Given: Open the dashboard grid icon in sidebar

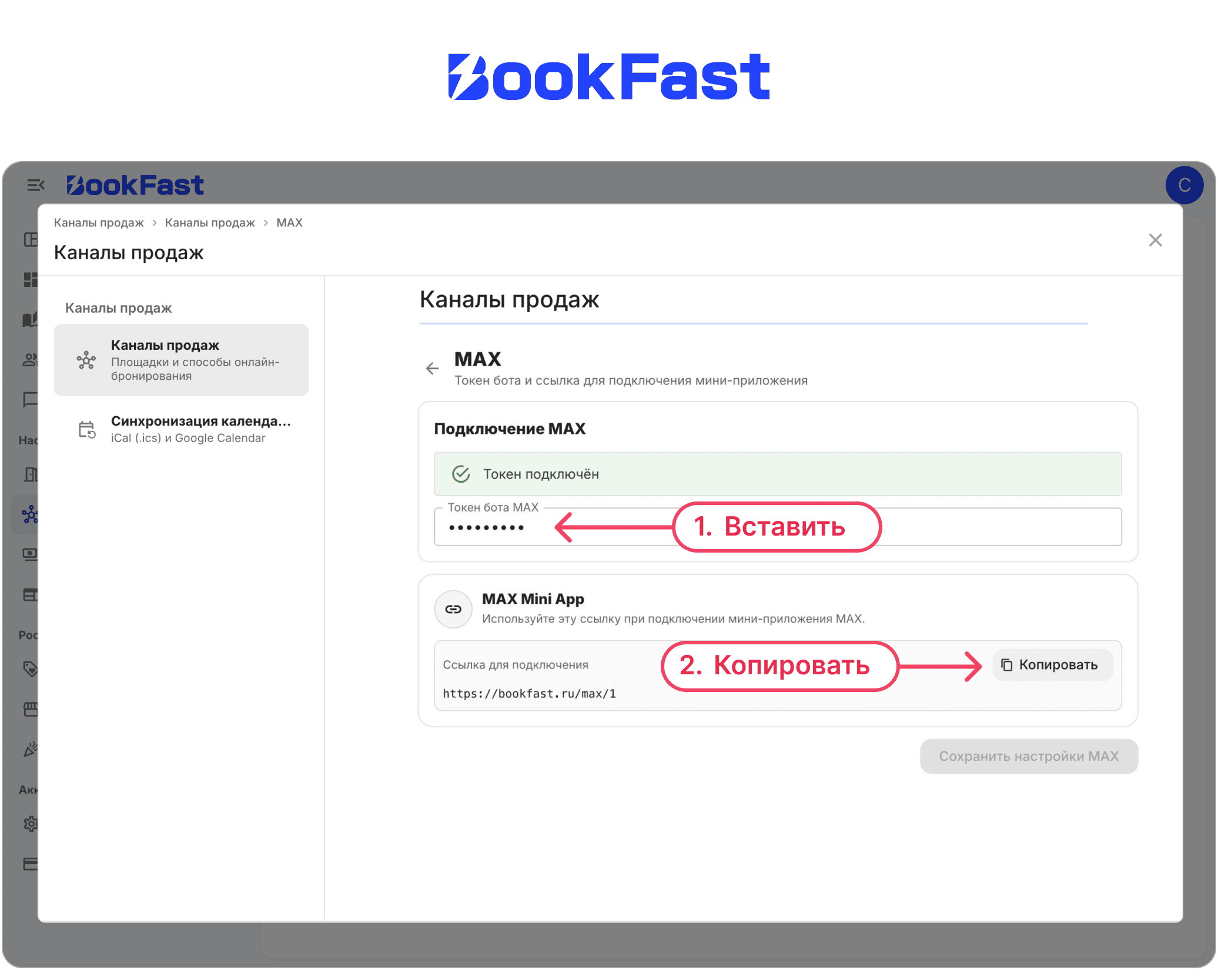Looking at the screenshot, I should click(30, 279).
